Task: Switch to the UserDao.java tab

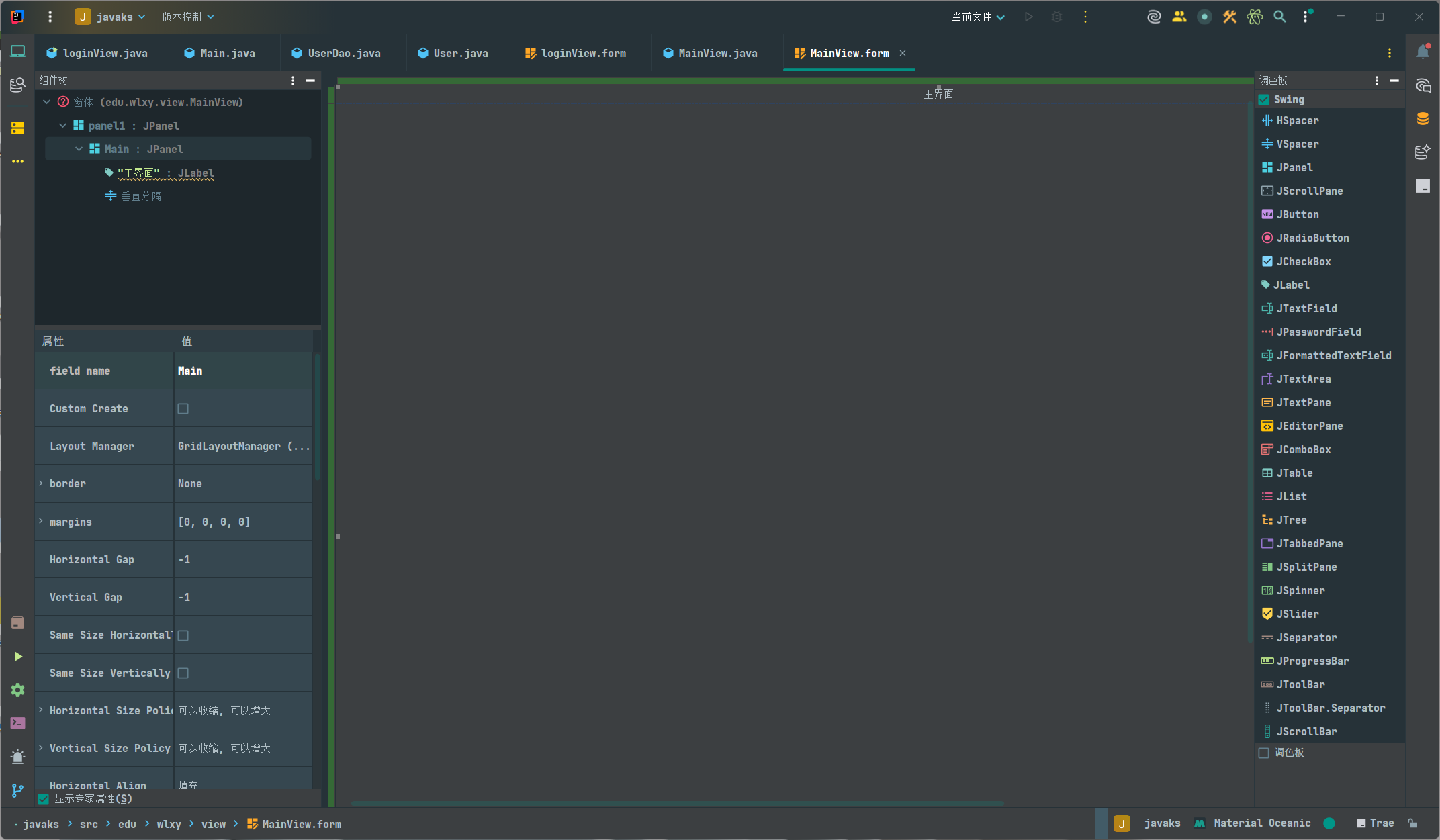Action: tap(343, 53)
